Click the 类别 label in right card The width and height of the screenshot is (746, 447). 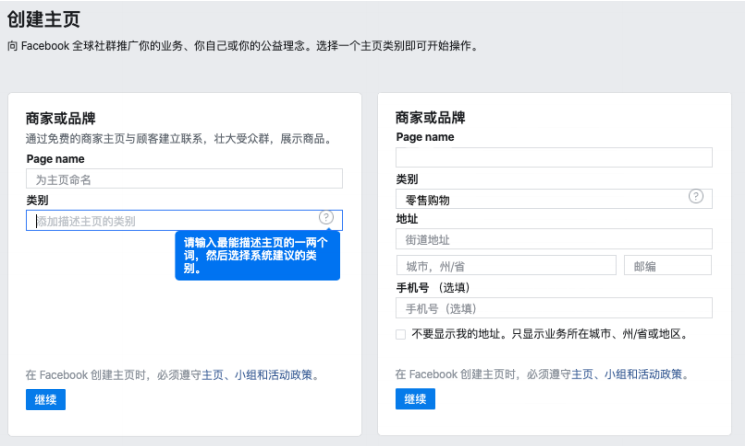click(407, 179)
